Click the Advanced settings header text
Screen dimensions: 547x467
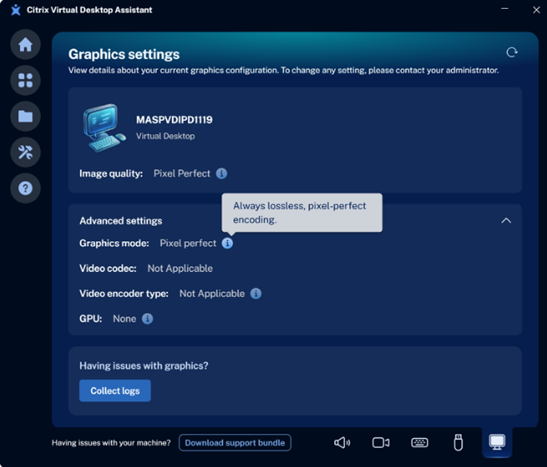121,221
